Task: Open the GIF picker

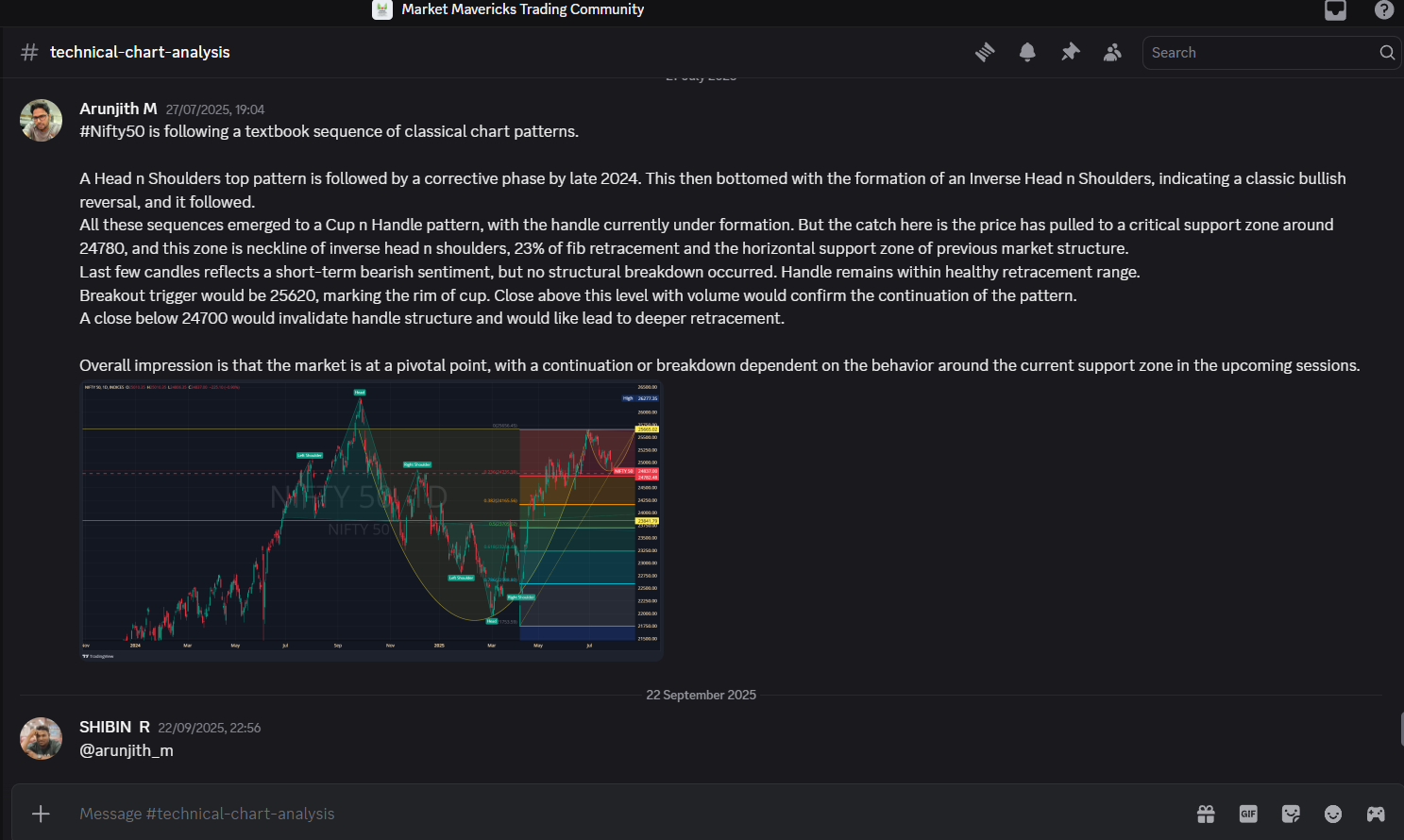Action: click(x=1248, y=814)
